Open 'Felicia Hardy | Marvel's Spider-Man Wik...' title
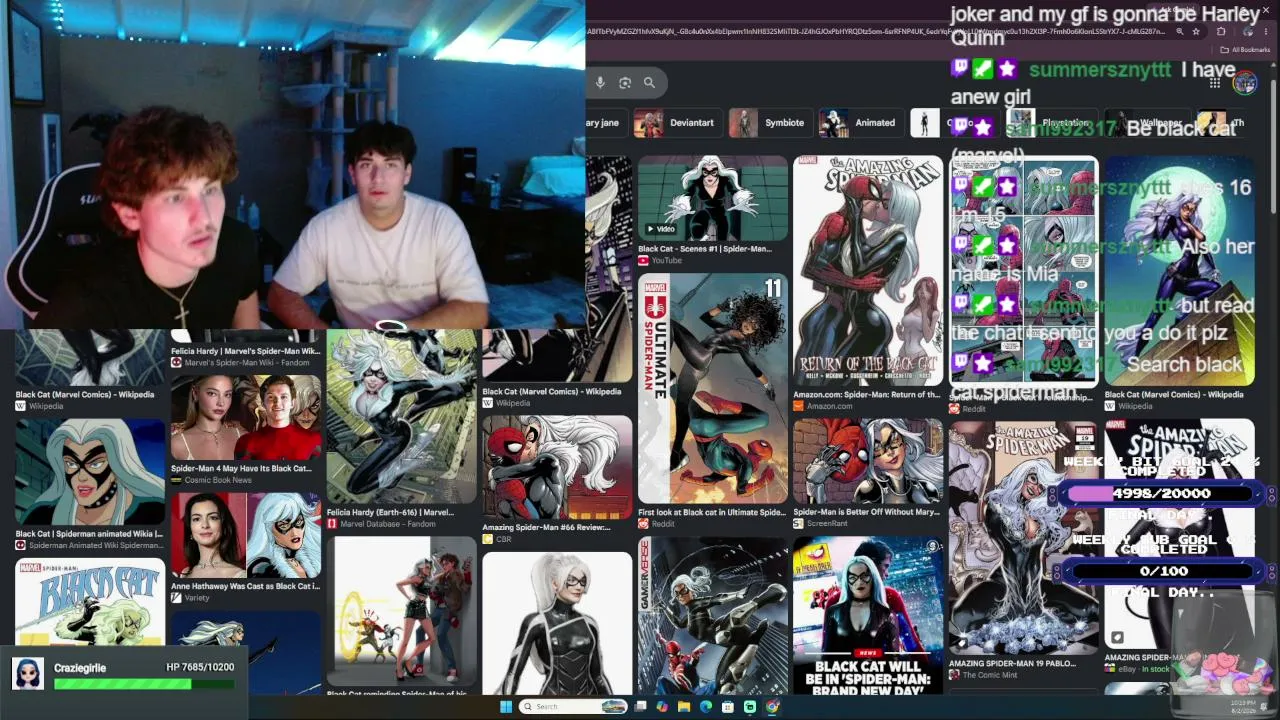The height and width of the screenshot is (720, 1280). [x=246, y=352]
